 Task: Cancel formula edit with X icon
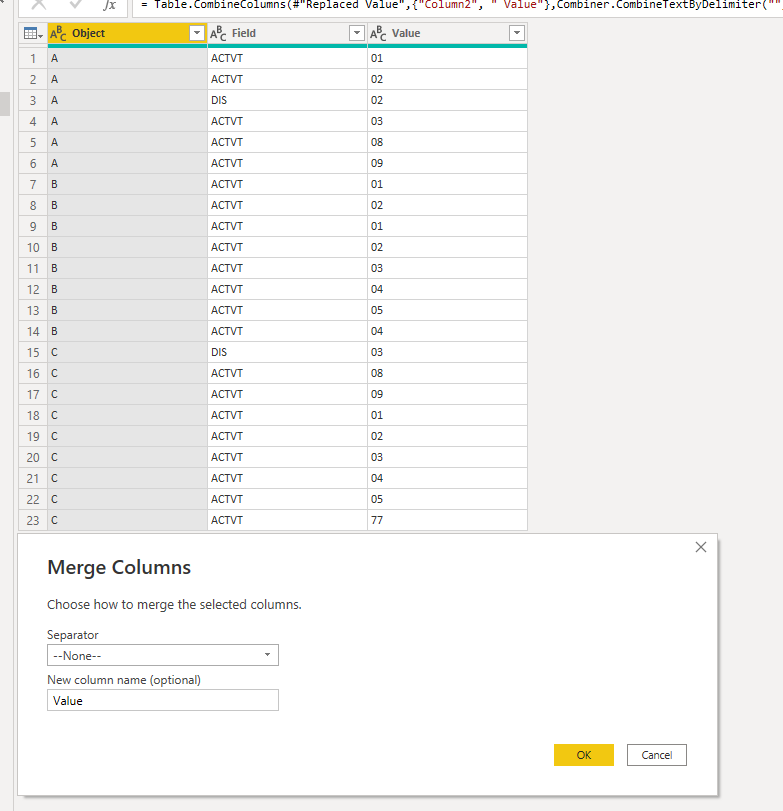pos(39,5)
